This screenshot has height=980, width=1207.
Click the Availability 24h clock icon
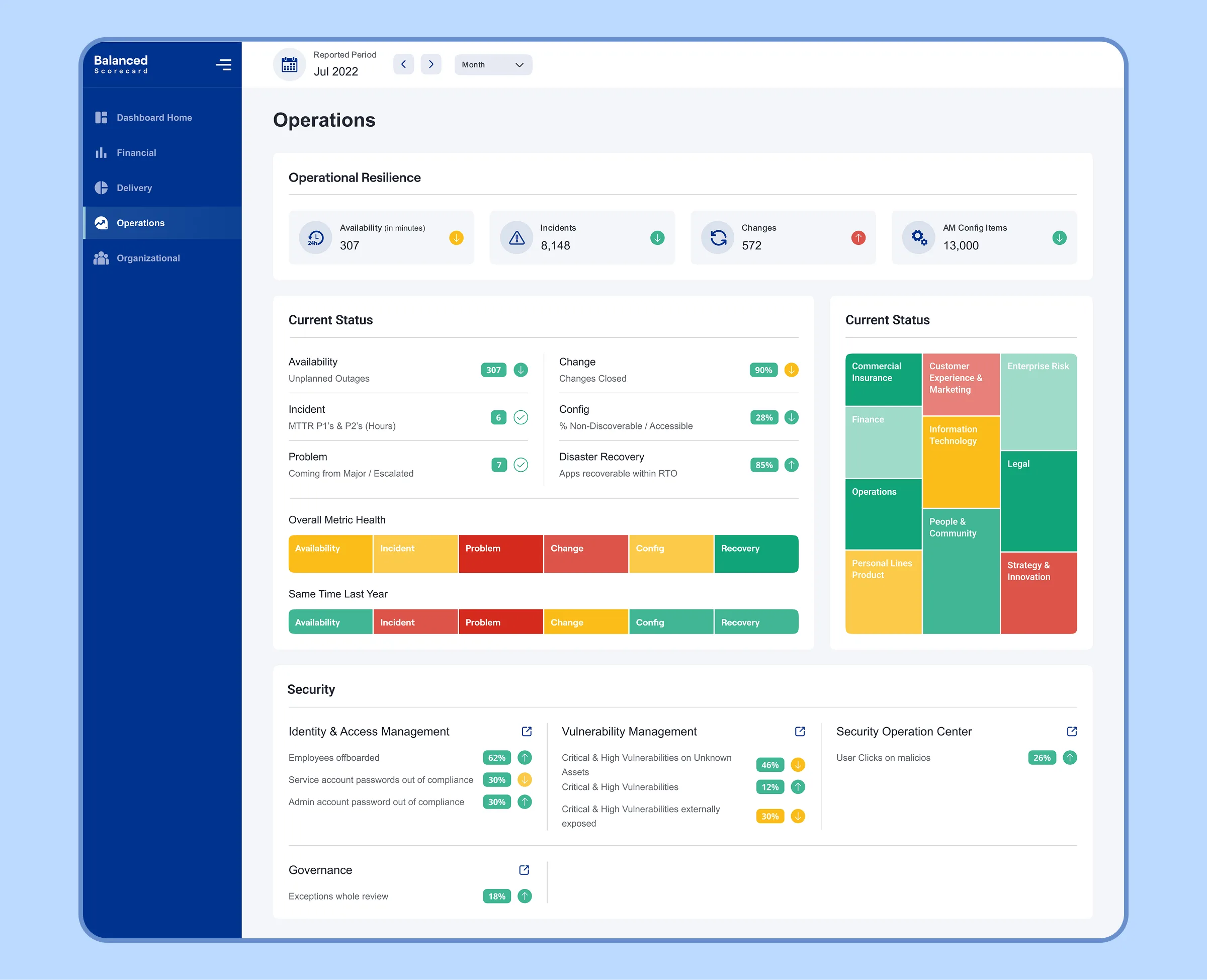[316, 238]
